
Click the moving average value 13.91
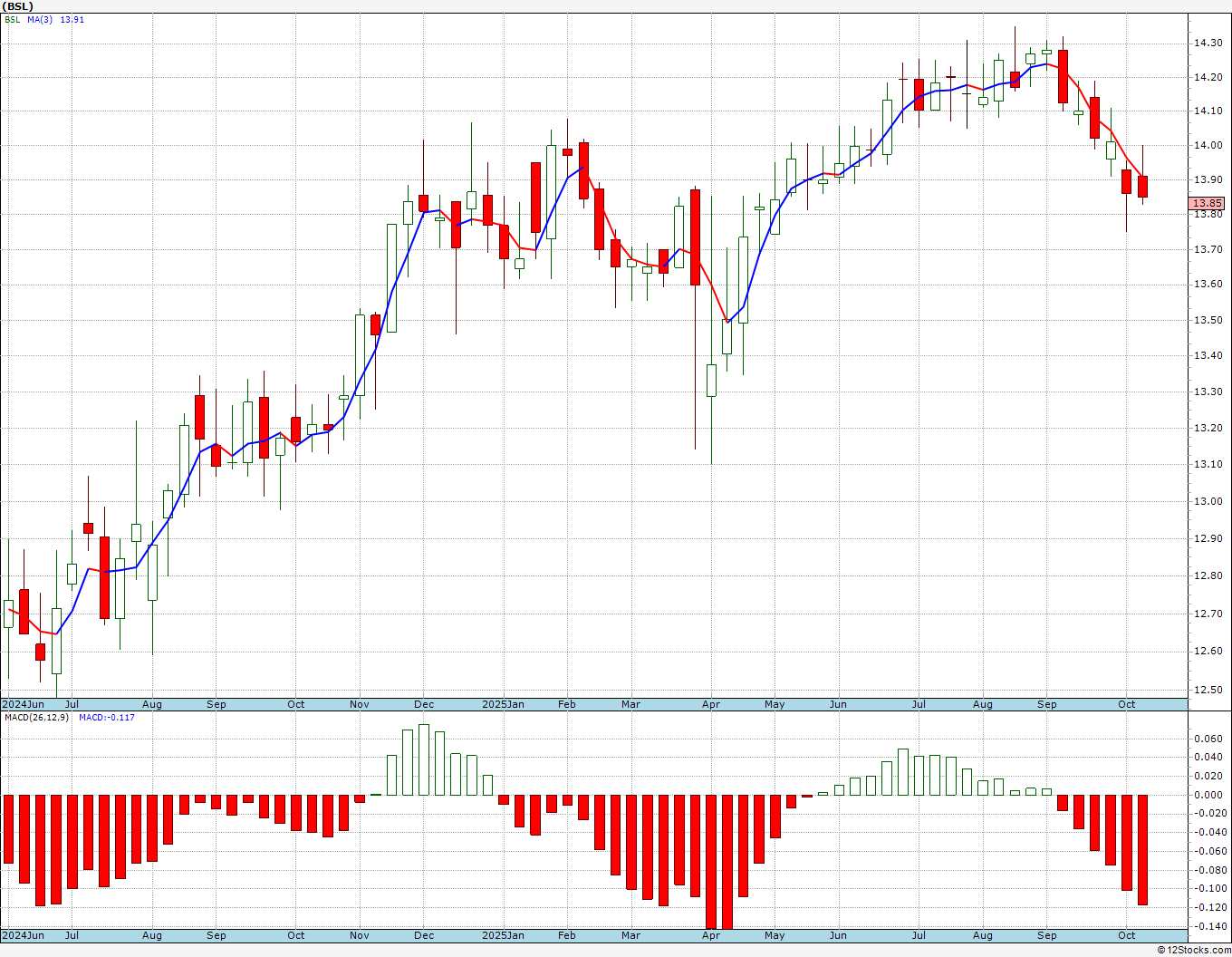coord(72,19)
